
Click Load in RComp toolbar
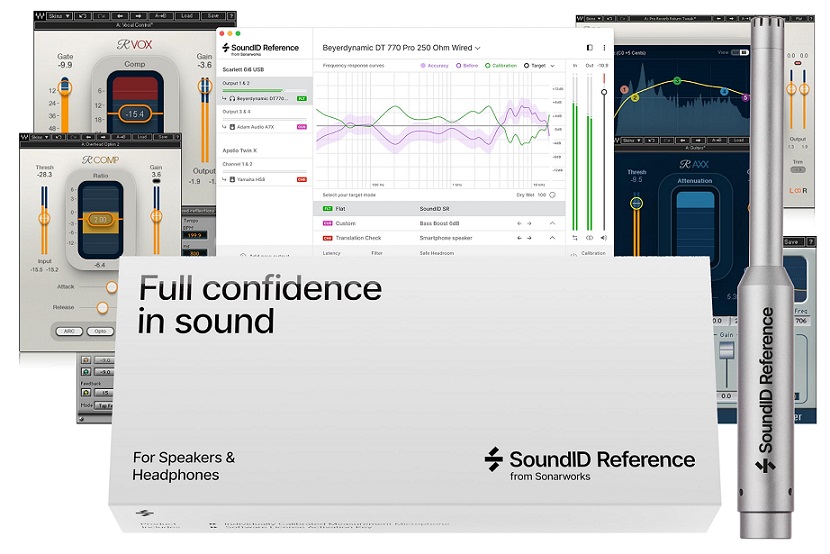(x=142, y=137)
